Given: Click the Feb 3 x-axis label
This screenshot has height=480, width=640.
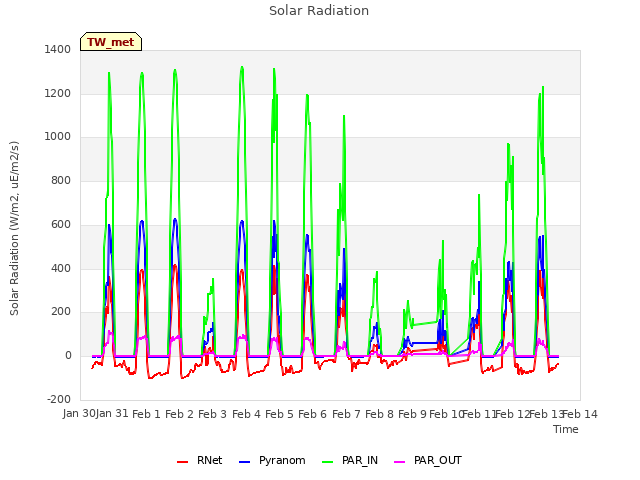Looking at the screenshot, I should click(212, 414).
